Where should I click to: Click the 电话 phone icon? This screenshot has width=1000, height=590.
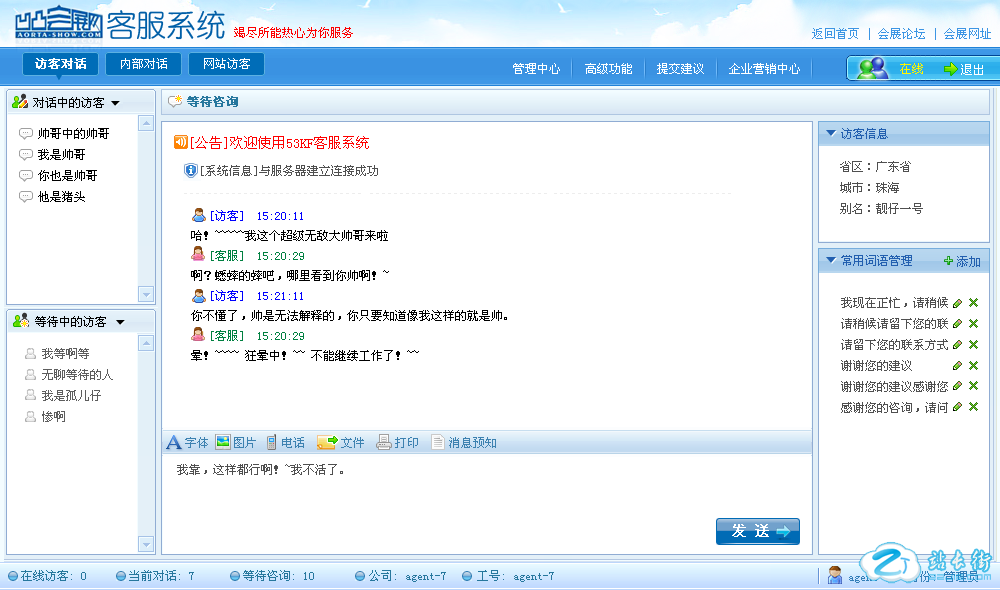(x=285, y=443)
